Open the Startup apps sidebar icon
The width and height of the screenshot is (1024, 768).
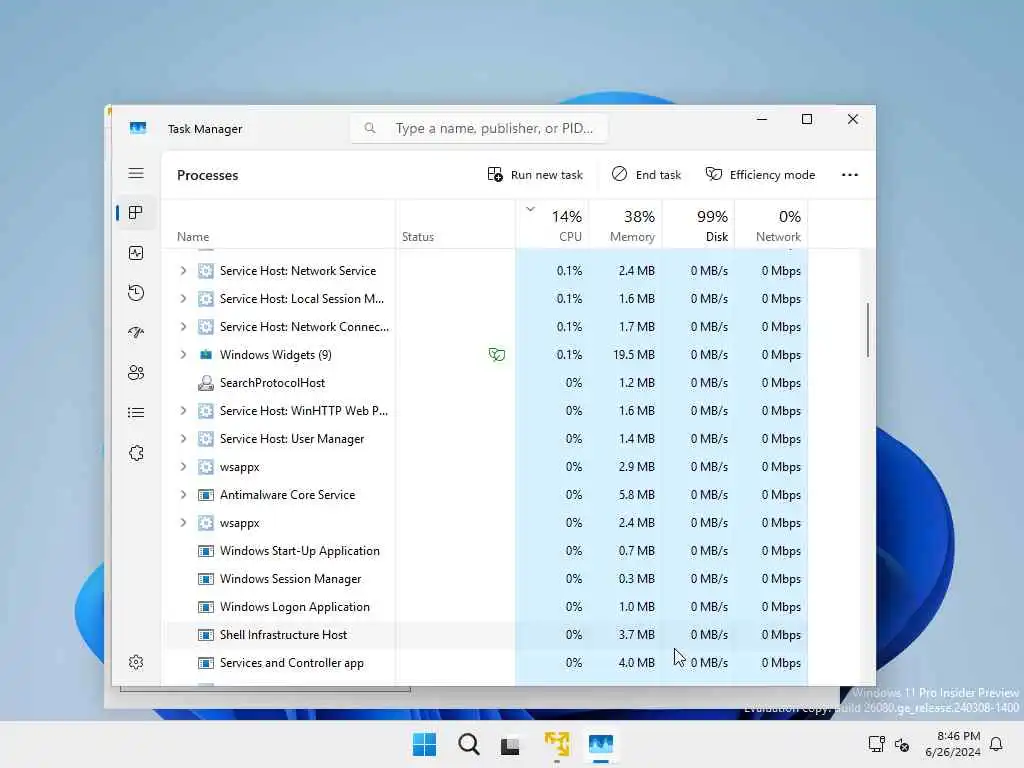136,332
